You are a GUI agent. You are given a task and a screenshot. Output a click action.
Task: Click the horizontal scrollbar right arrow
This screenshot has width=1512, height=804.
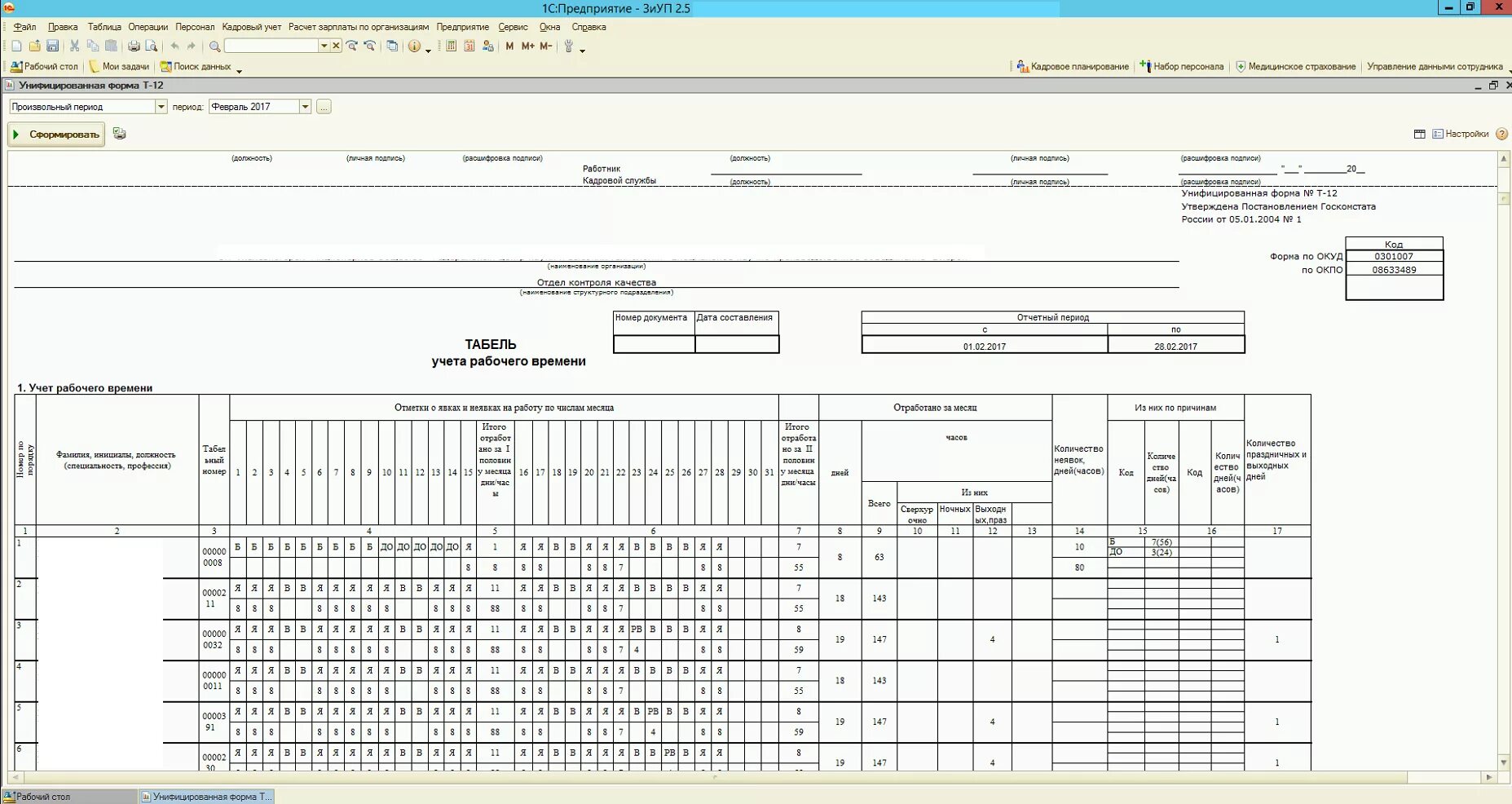pos(1489,777)
